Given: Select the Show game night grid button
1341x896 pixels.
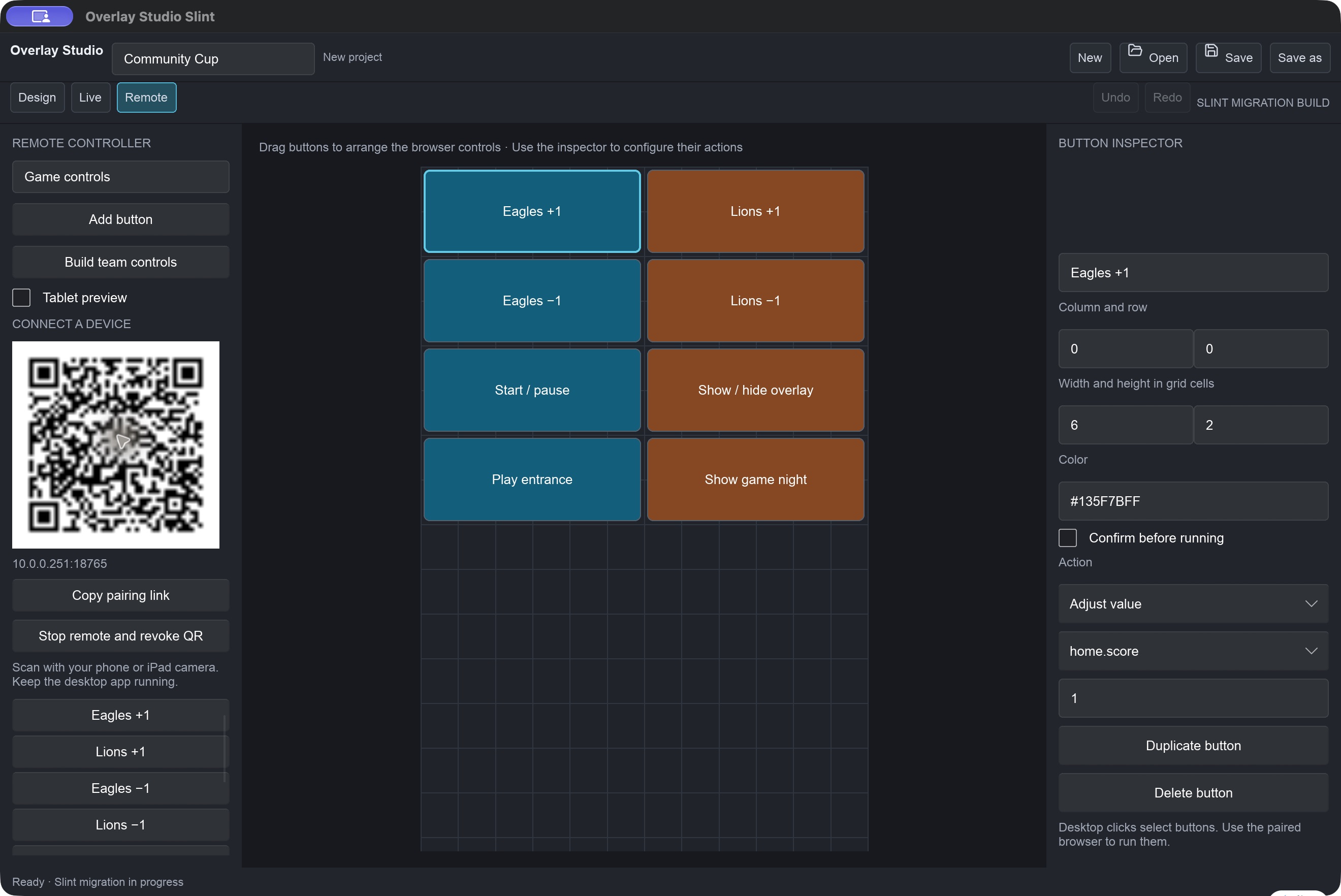Looking at the screenshot, I should pos(755,479).
